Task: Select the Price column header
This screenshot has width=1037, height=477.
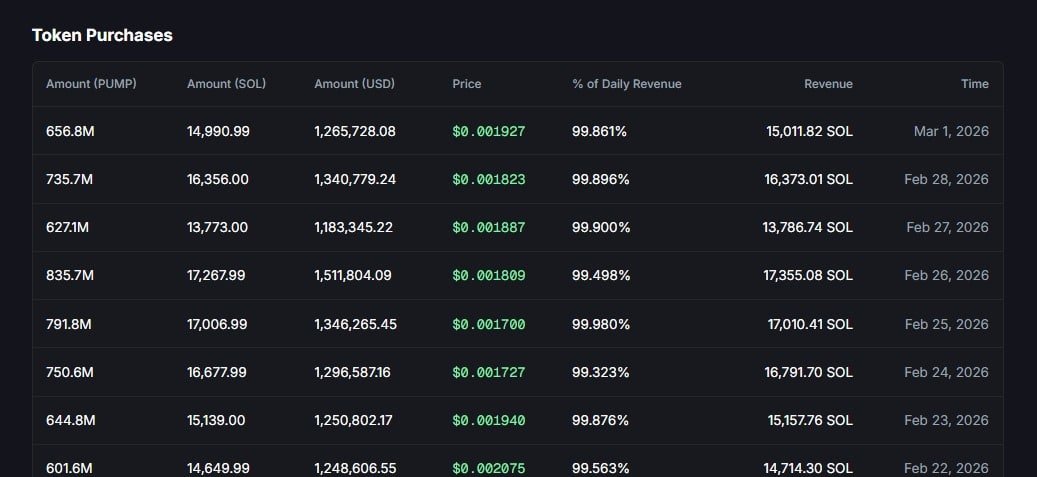Action: (x=466, y=84)
